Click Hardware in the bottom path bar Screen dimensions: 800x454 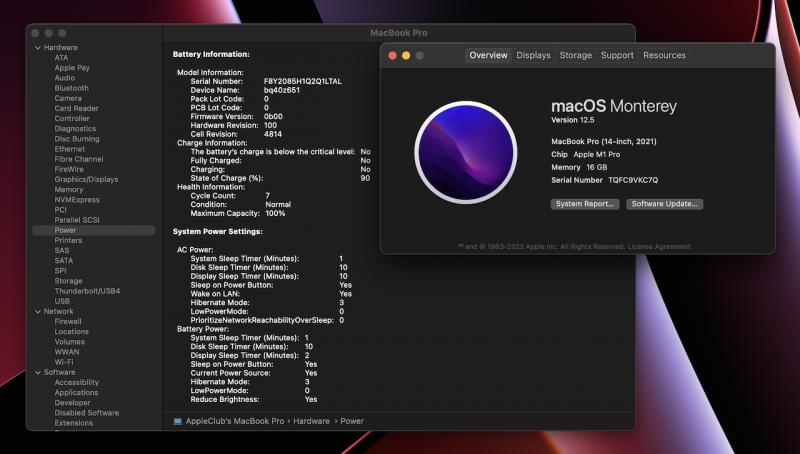[311, 421]
